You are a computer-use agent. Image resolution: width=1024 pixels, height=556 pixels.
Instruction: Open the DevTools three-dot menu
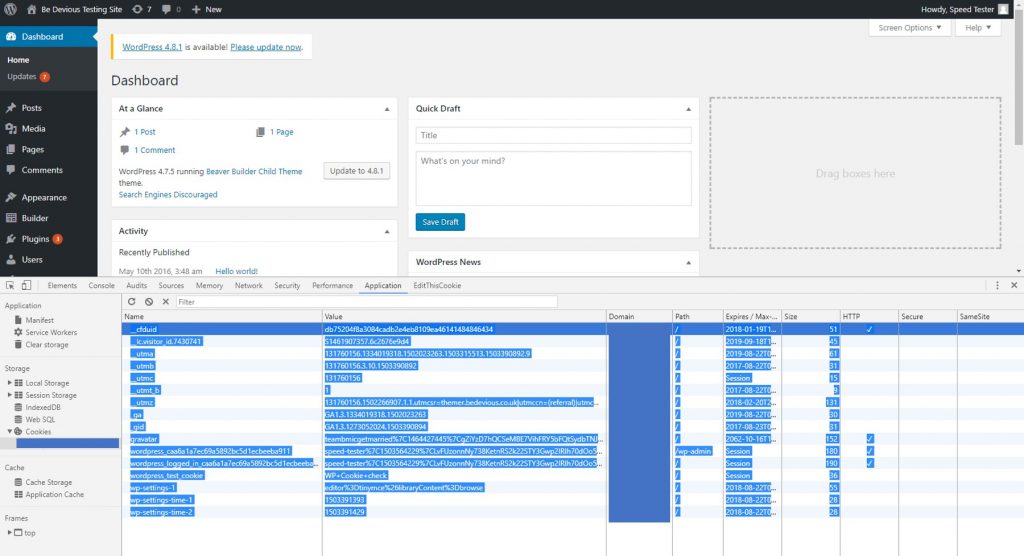click(997, 286)
